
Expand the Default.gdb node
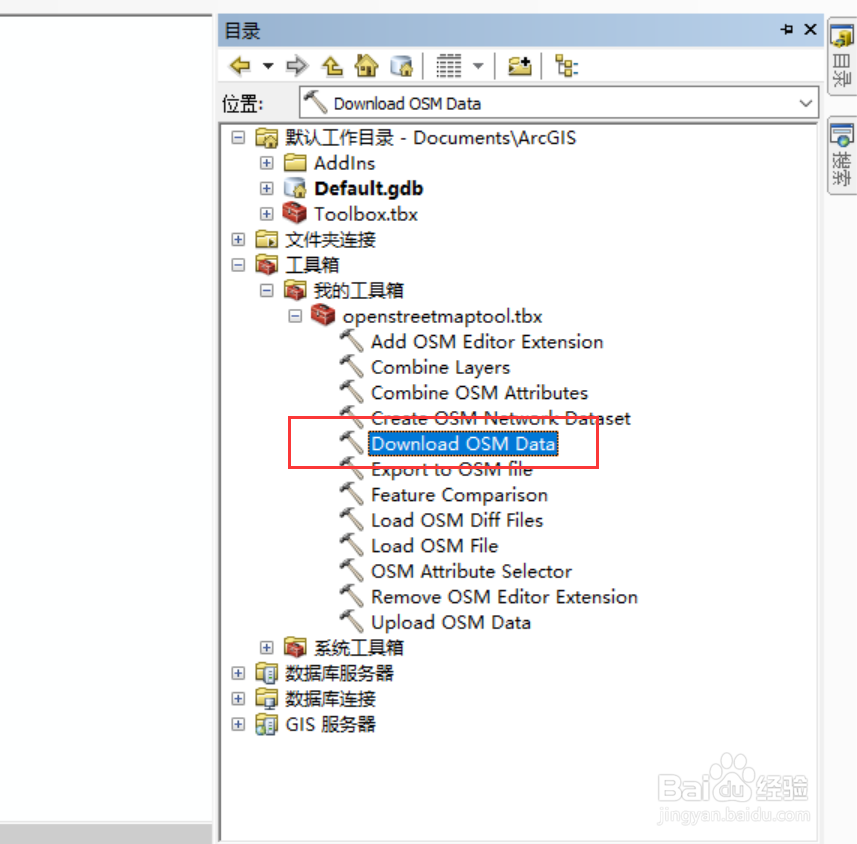pyautogui.click(x=266, y=189)
